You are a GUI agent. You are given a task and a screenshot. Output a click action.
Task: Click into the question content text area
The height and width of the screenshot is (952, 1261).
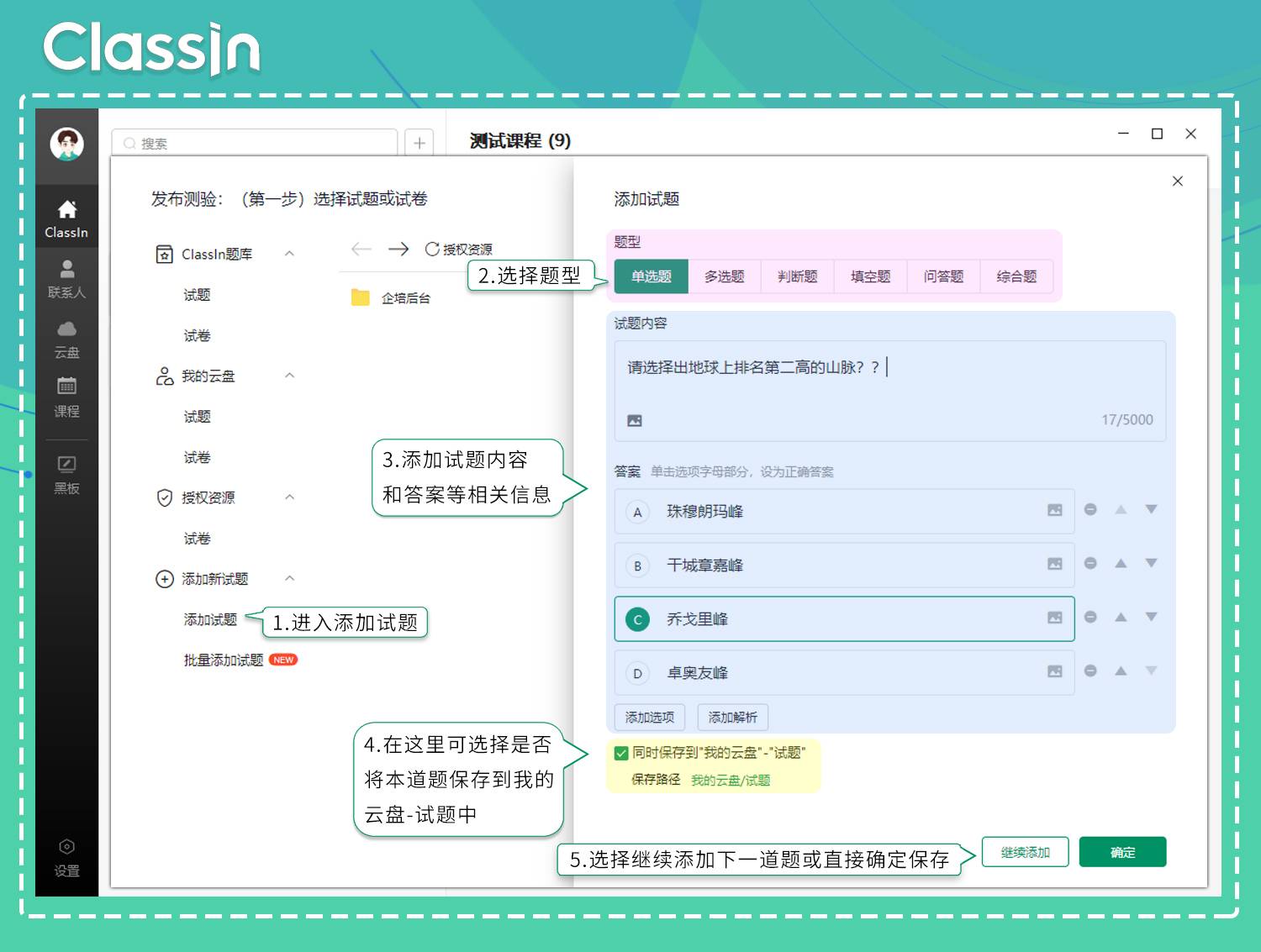click(890, 391)
